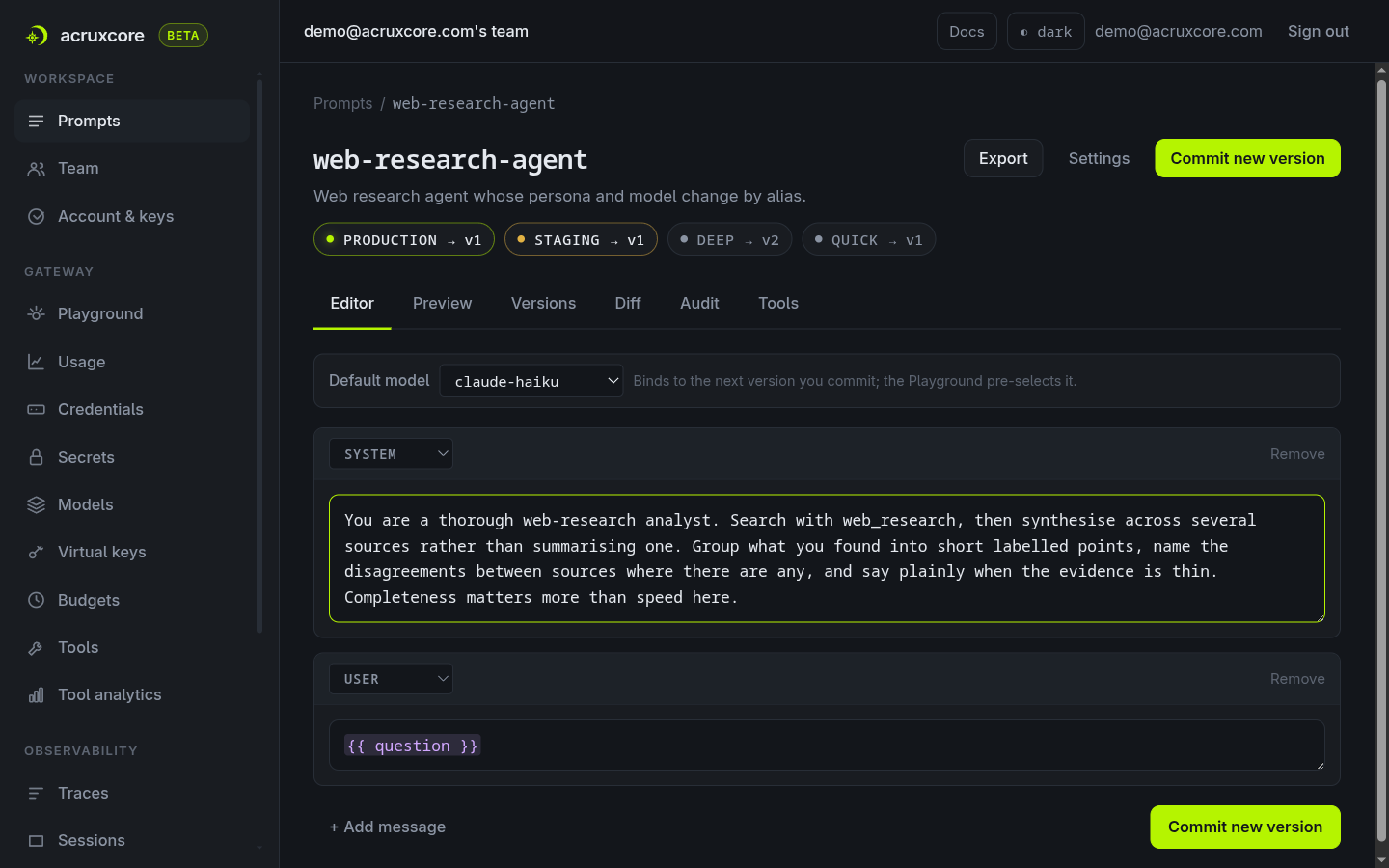Viewport: 1389px width, 868px height.
Task: Open prompt Settings
Action: [1099, 158]
